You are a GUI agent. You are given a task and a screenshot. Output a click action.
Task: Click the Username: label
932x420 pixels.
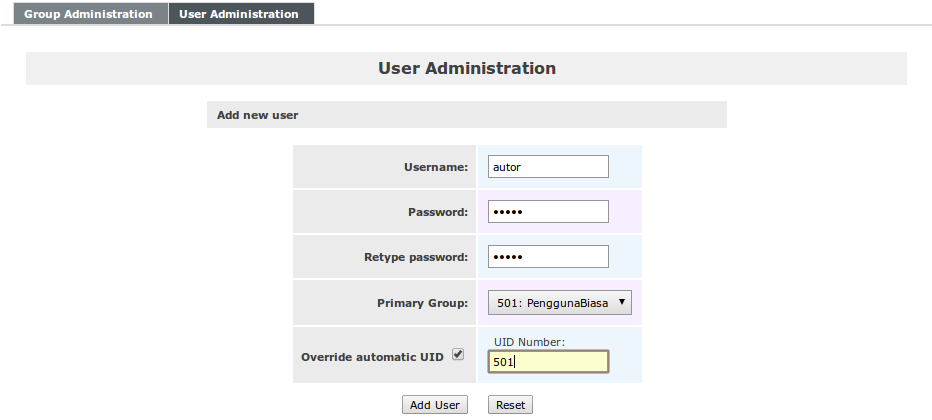pos(435,167)
